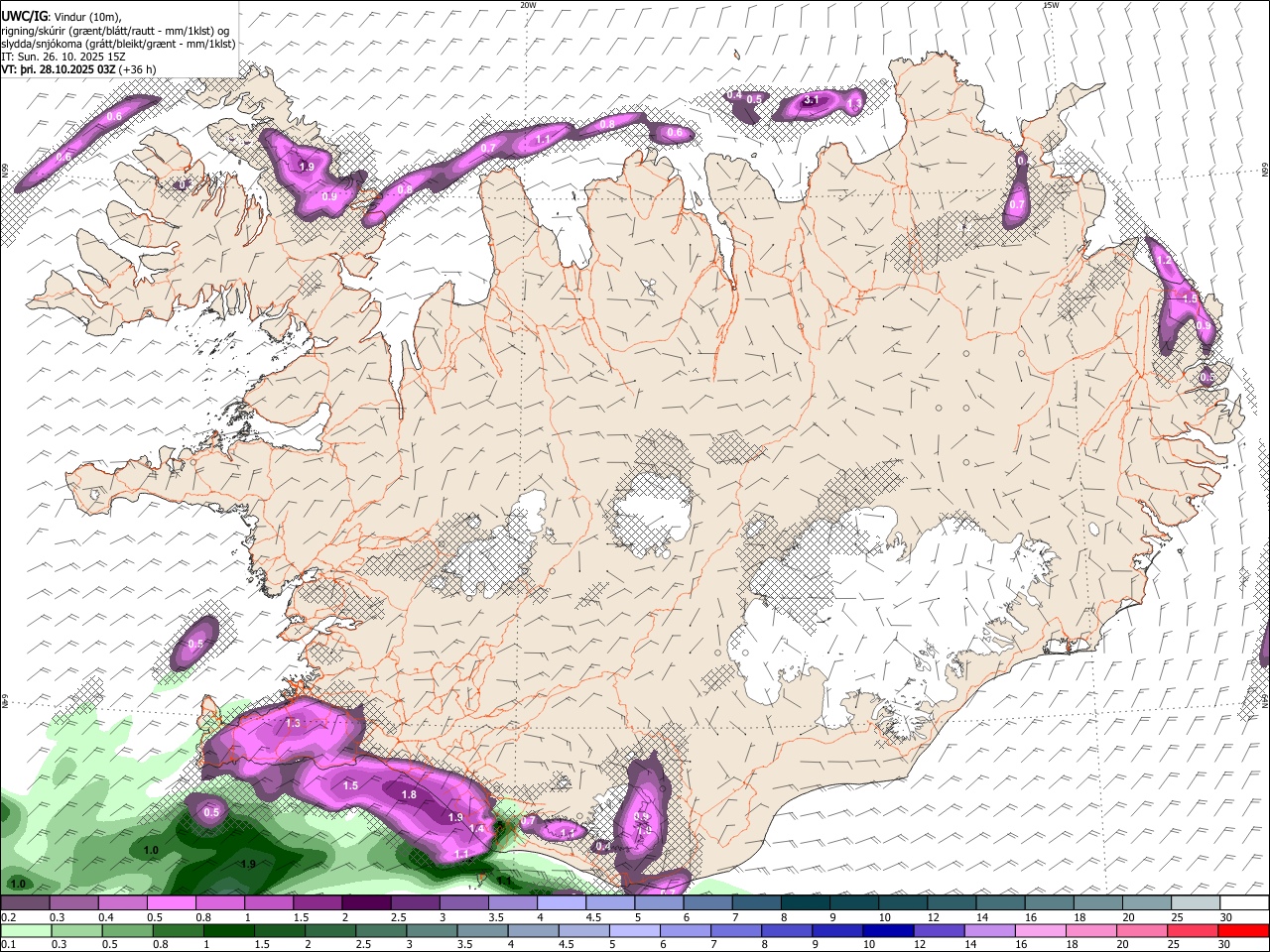Click the '1.9' value in the dark green rain area
Viewport: 1270px width, 952px height.
pos(248,865)
